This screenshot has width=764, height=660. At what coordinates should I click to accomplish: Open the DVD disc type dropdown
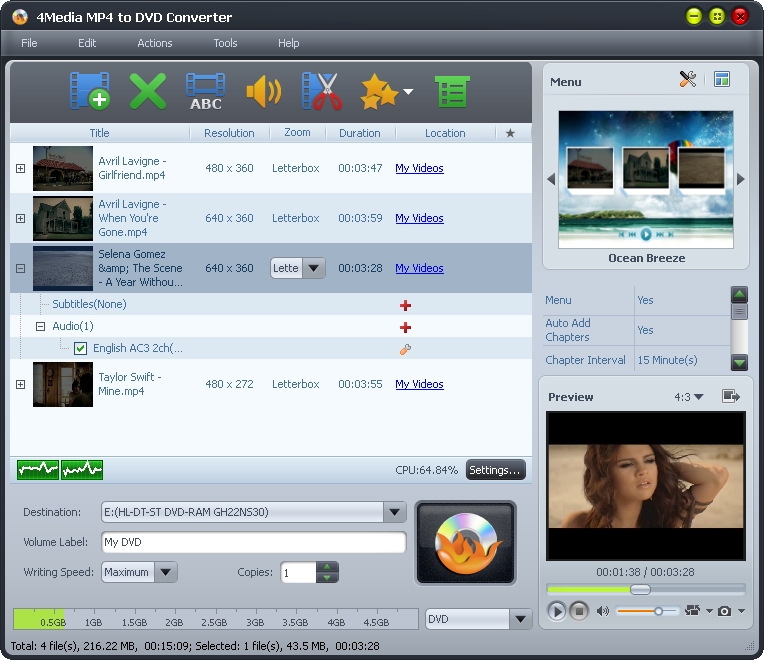(x=520, y=619)
